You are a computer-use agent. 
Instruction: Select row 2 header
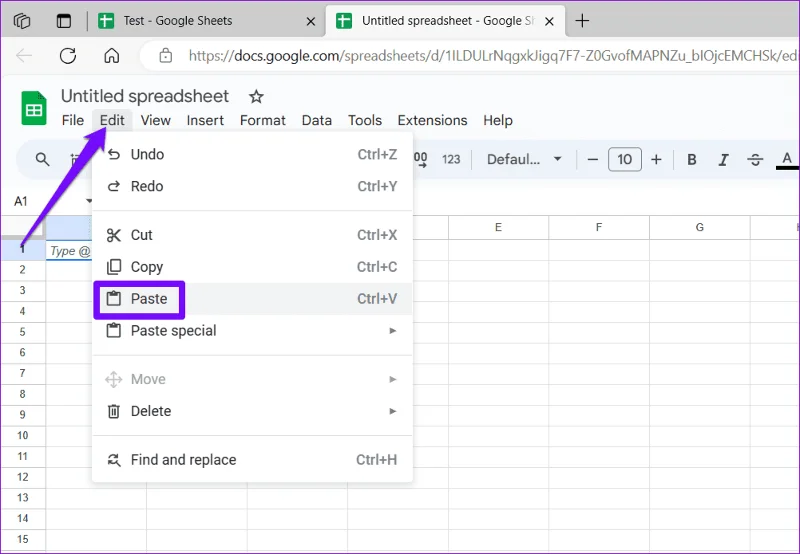click(22, 270)
